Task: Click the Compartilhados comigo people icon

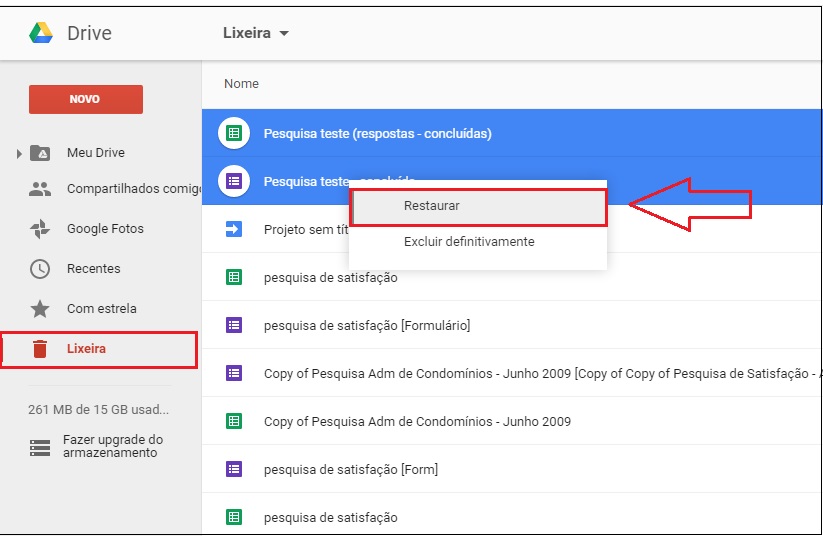Action: point(40,189)
